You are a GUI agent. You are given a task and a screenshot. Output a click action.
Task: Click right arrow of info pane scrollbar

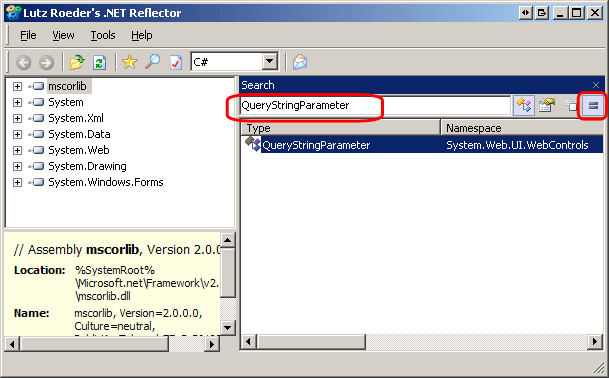212,344
